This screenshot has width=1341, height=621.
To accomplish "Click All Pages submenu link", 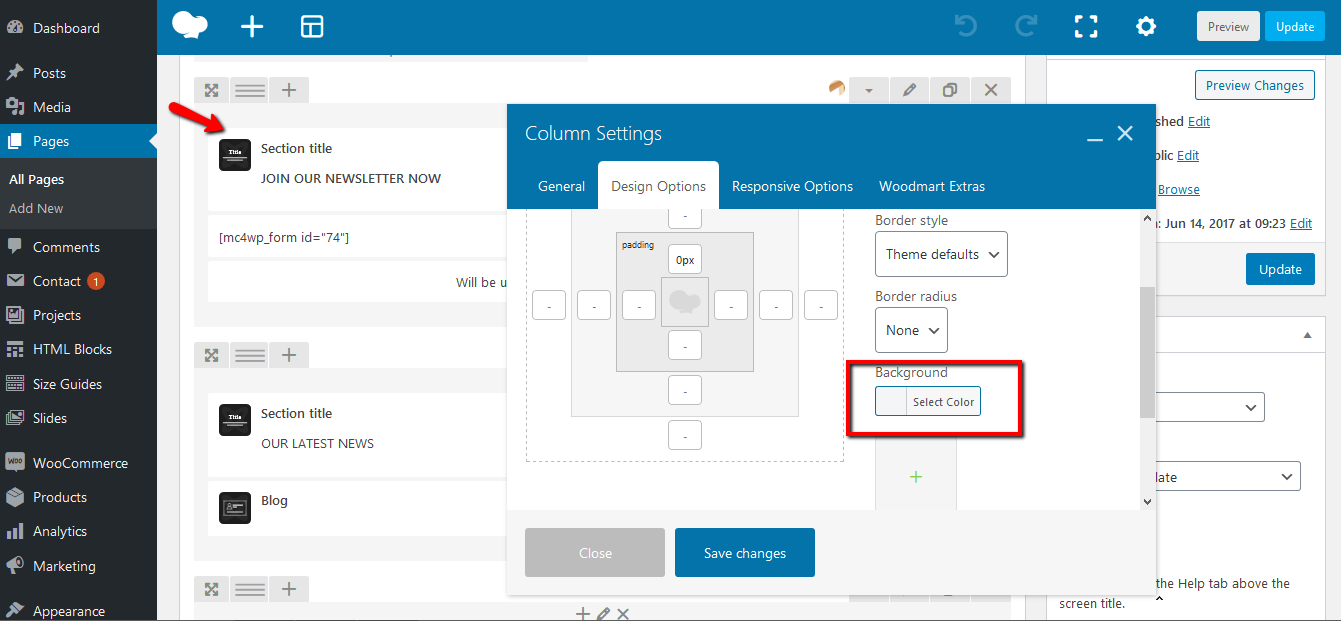I will (x=36, y=179).
